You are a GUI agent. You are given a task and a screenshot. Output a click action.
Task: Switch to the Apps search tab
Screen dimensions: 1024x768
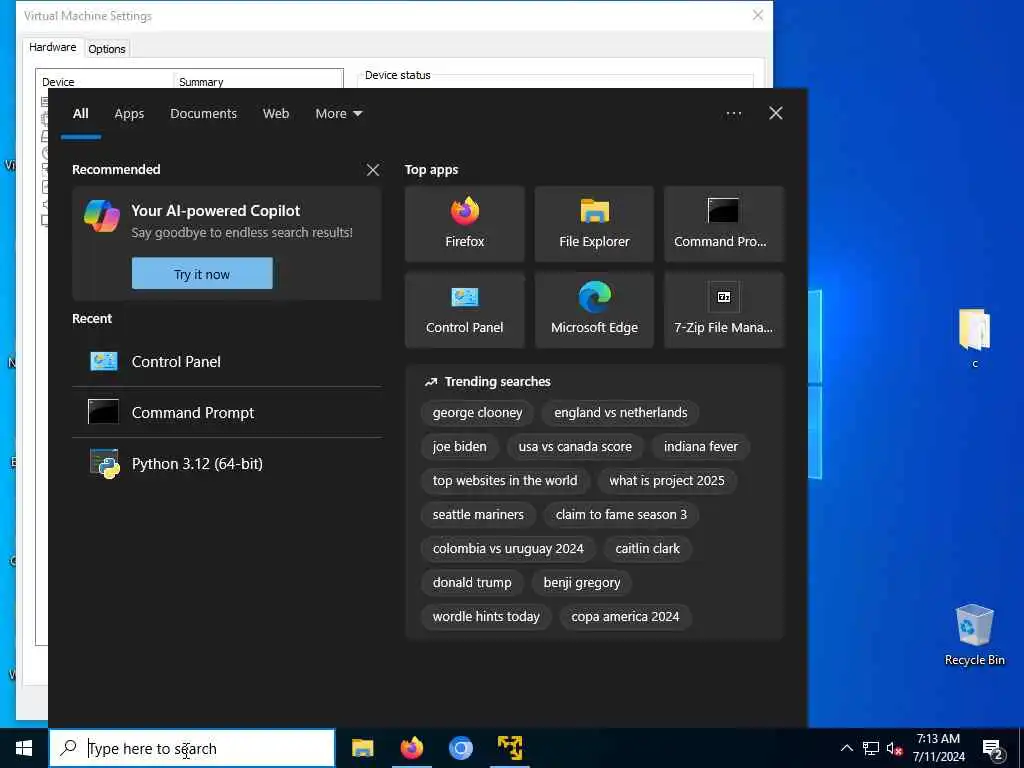129,114
